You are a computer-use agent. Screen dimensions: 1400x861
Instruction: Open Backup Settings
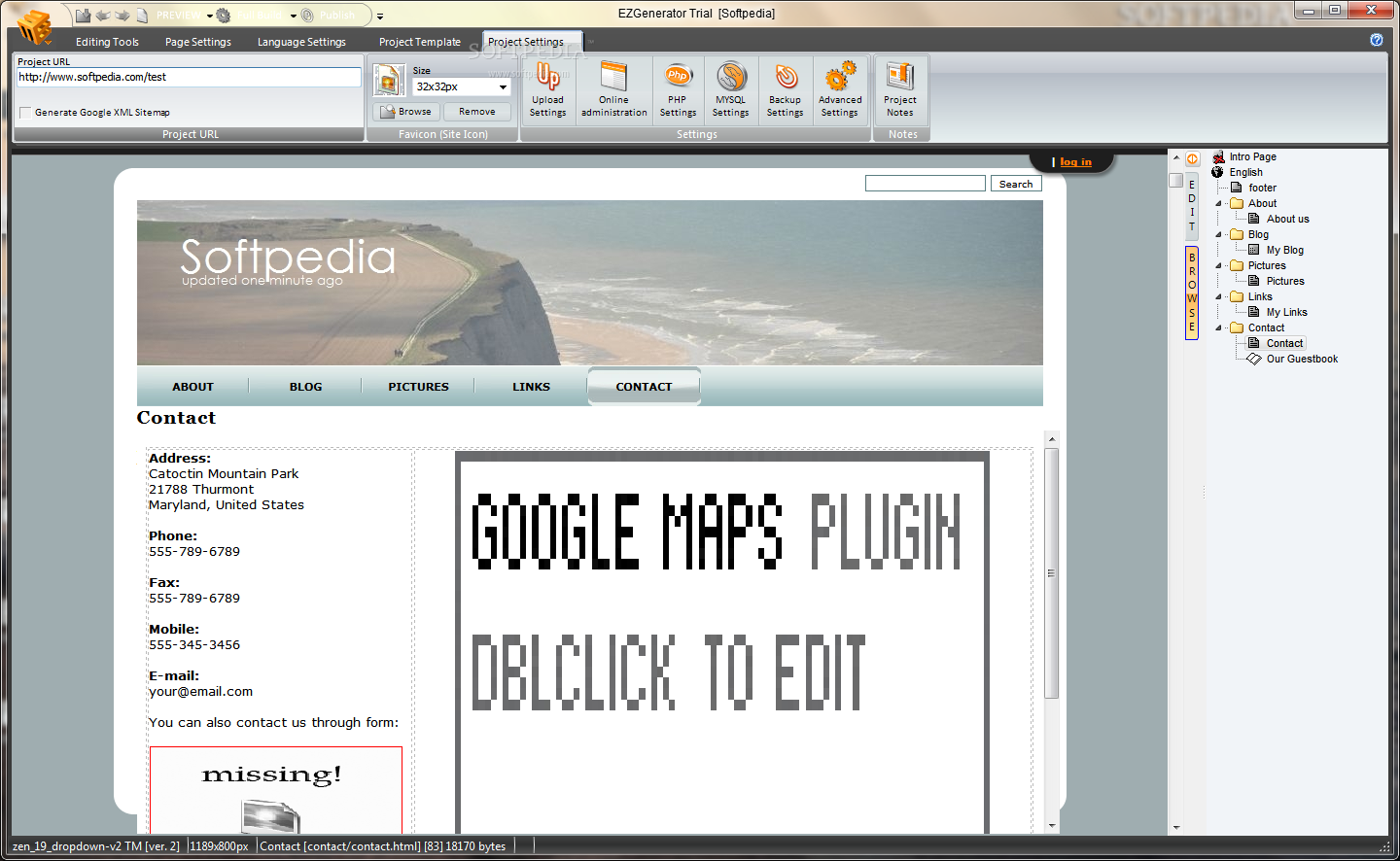click(x=786, y=89)
